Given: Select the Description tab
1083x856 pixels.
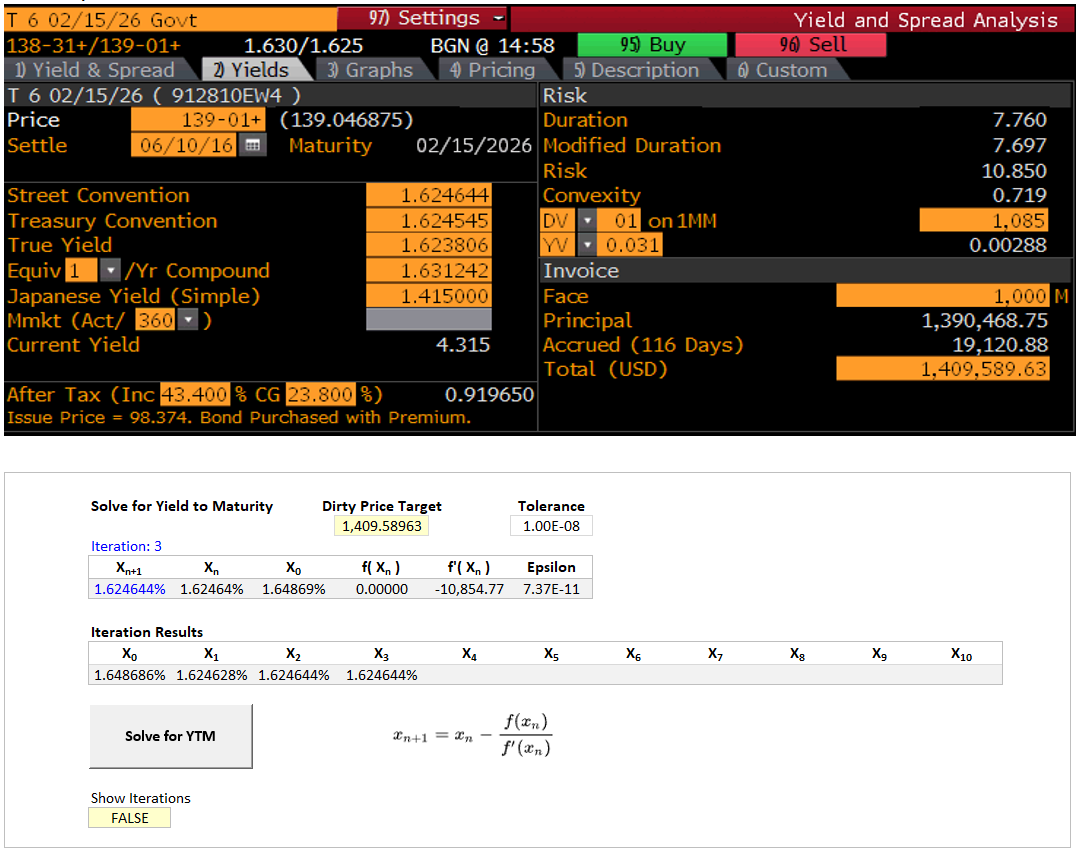Looking at the screenshot, I should pos(636,70).
